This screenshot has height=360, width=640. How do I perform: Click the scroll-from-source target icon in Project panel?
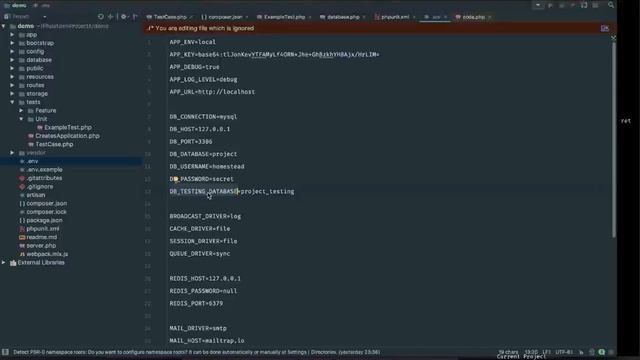click(x=101, y=17)
